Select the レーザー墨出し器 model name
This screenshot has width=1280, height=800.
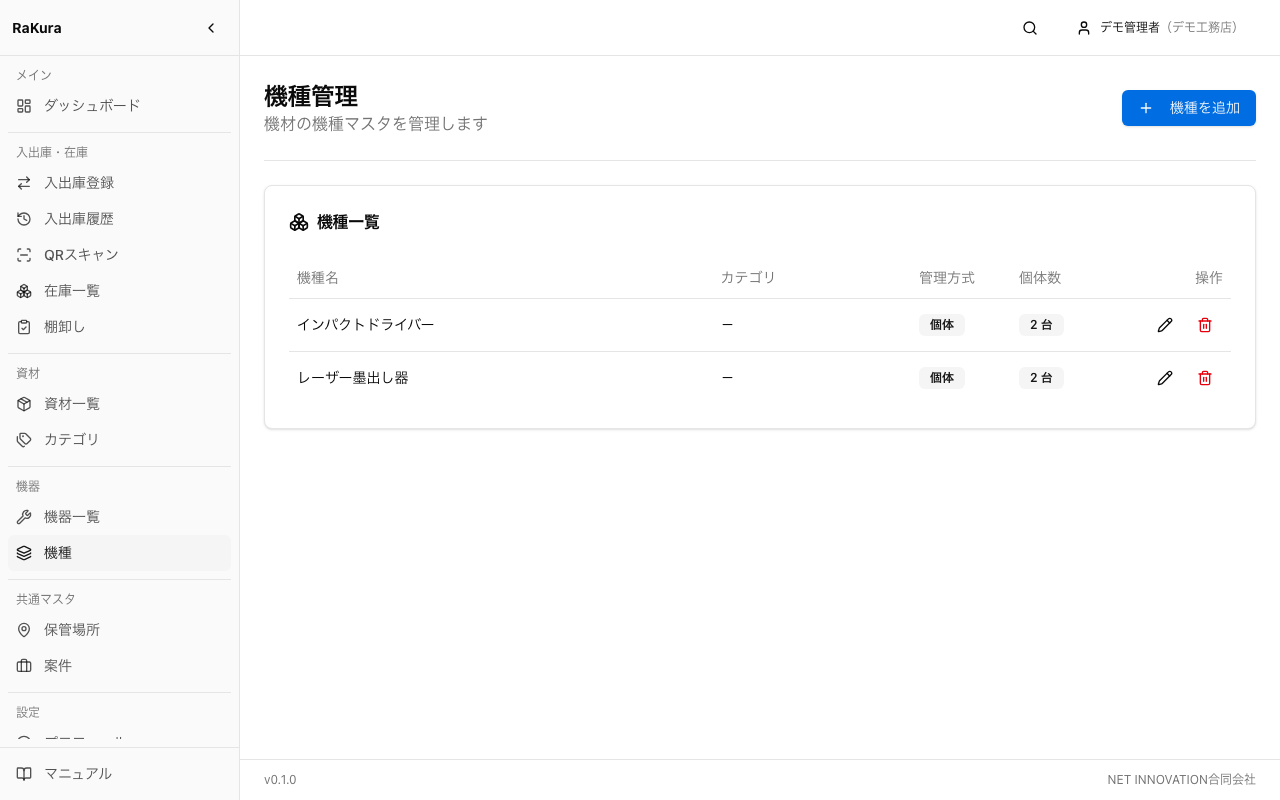click(x=353, y=378)
